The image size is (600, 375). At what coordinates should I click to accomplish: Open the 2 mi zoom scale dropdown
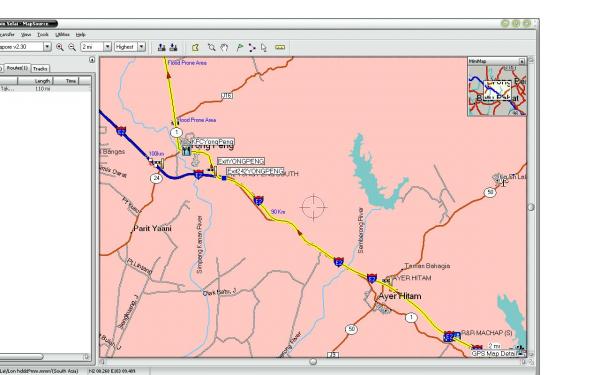pos(108,47)
